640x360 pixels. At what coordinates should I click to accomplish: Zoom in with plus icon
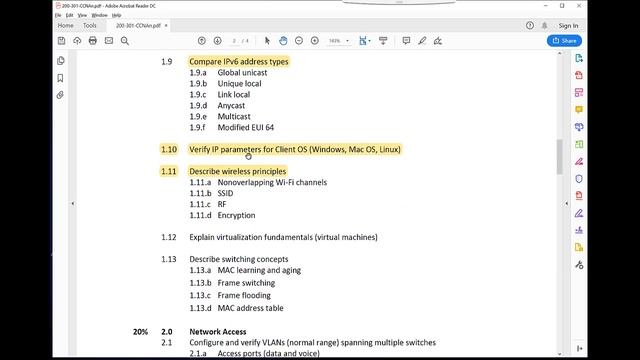[x=315, y=41]
